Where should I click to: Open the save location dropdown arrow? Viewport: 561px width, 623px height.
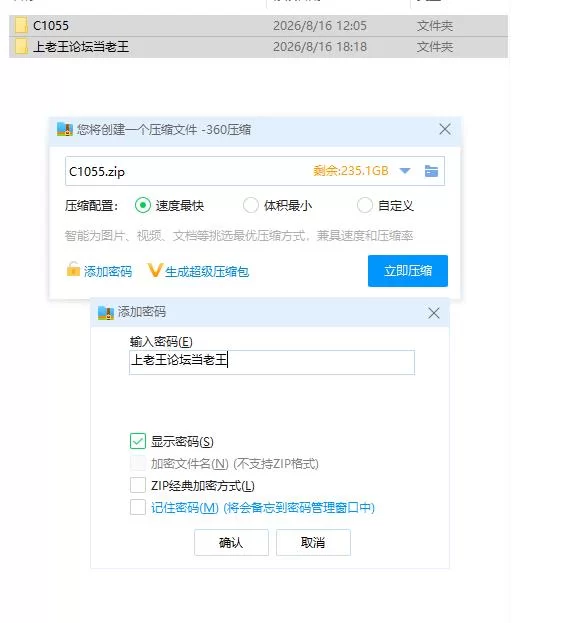point(405,171)
